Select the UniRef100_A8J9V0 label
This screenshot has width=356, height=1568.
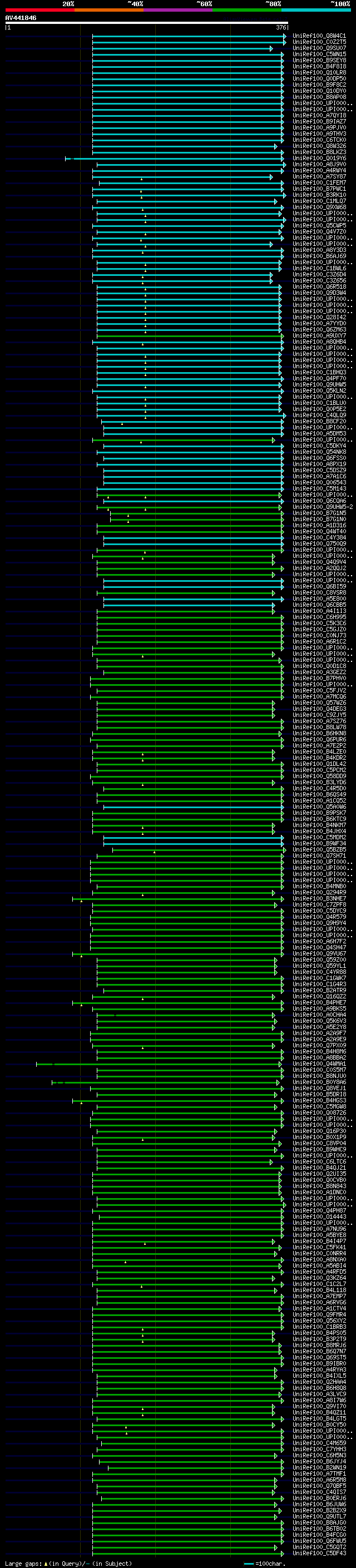(x=319, y=164)
